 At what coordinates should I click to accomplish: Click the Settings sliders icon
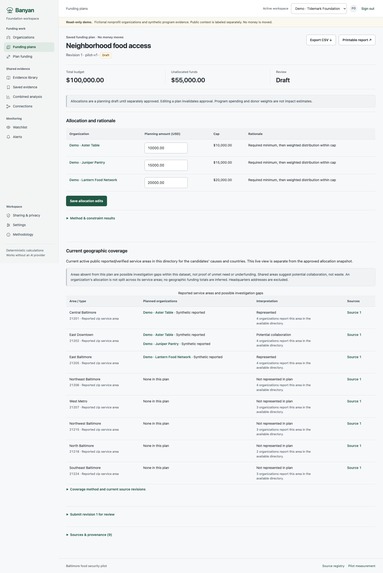tap(8, 225)
